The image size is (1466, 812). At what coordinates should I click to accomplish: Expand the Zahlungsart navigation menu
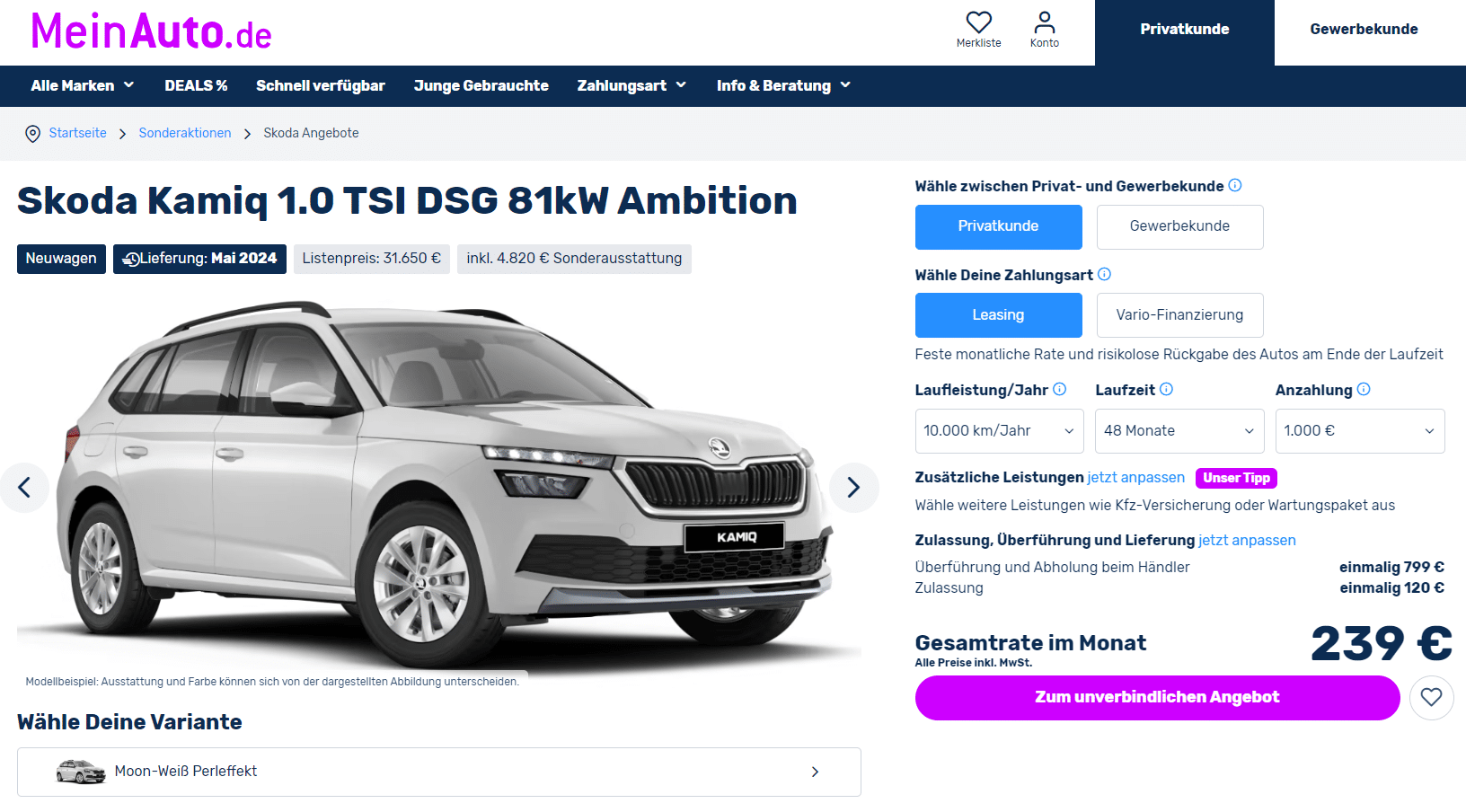631,86
